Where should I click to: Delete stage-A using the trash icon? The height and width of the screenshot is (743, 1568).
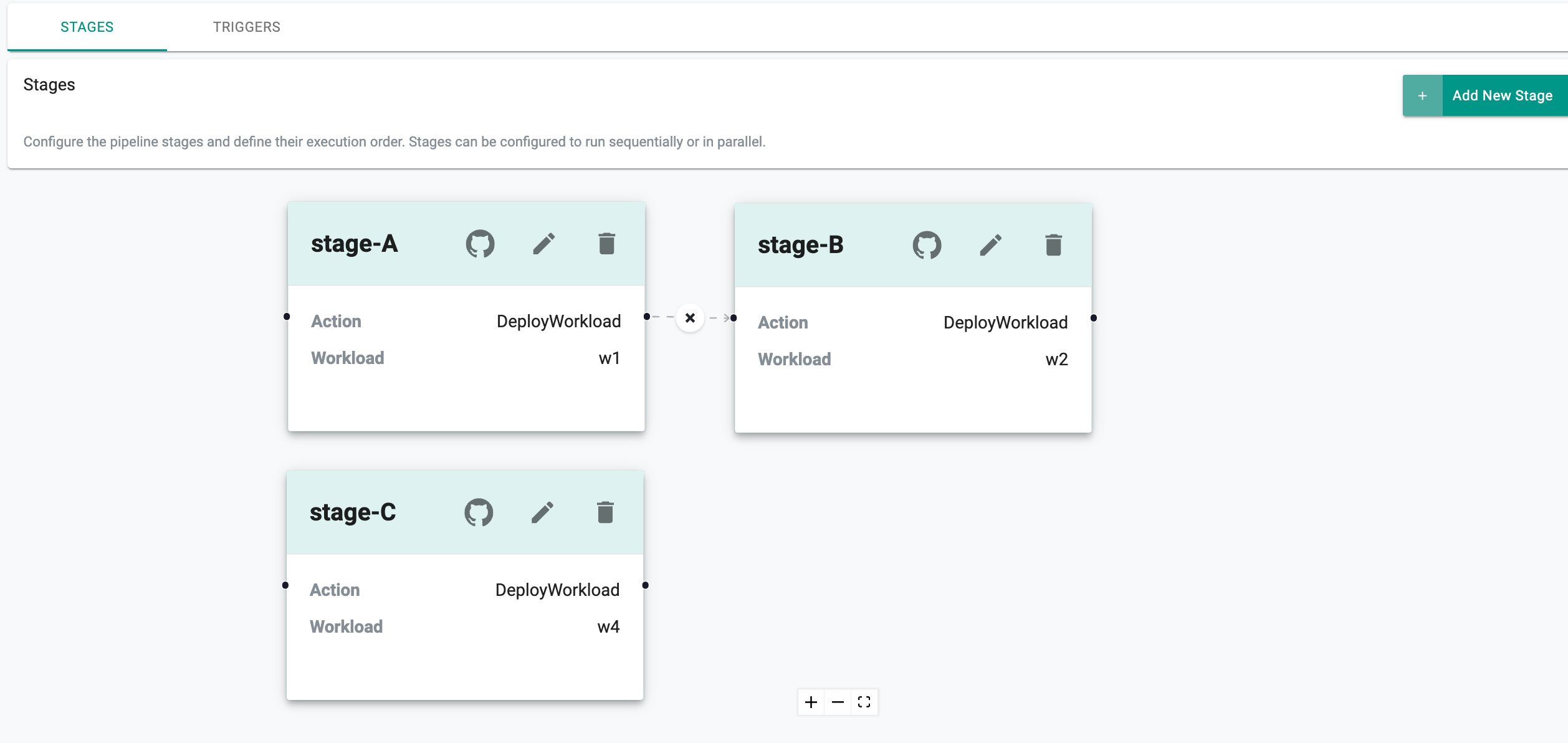[x=606, y=244]
